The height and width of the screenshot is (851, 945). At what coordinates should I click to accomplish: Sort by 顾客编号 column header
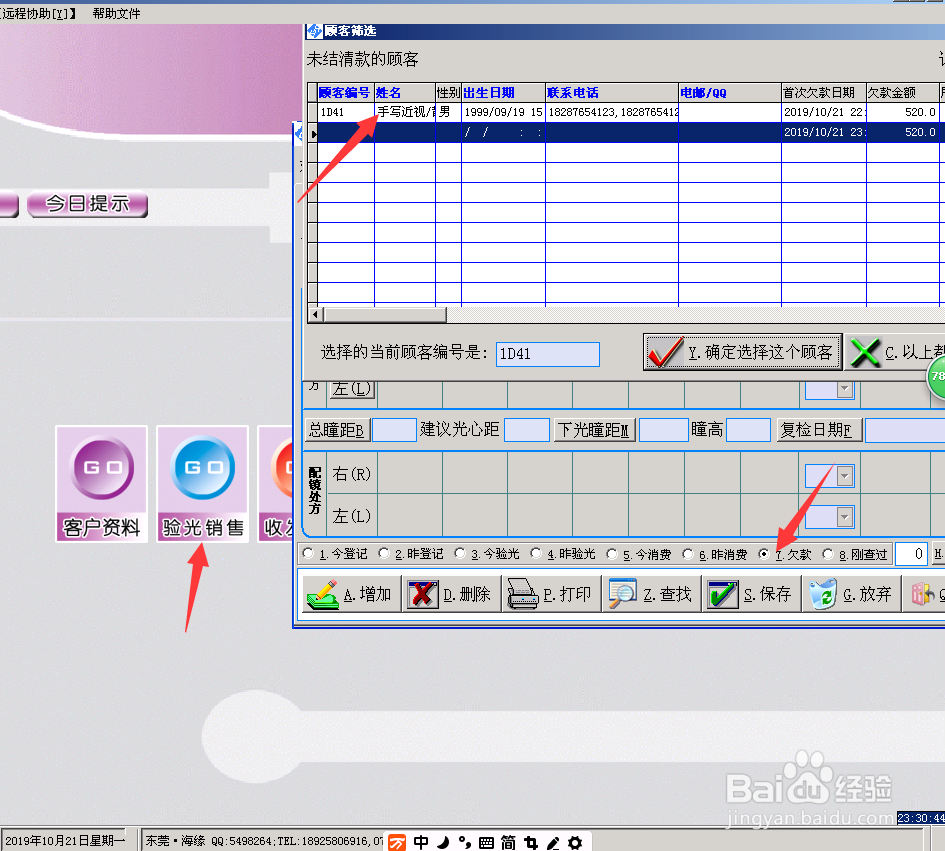pyautogui.click(x=345, y=93)
